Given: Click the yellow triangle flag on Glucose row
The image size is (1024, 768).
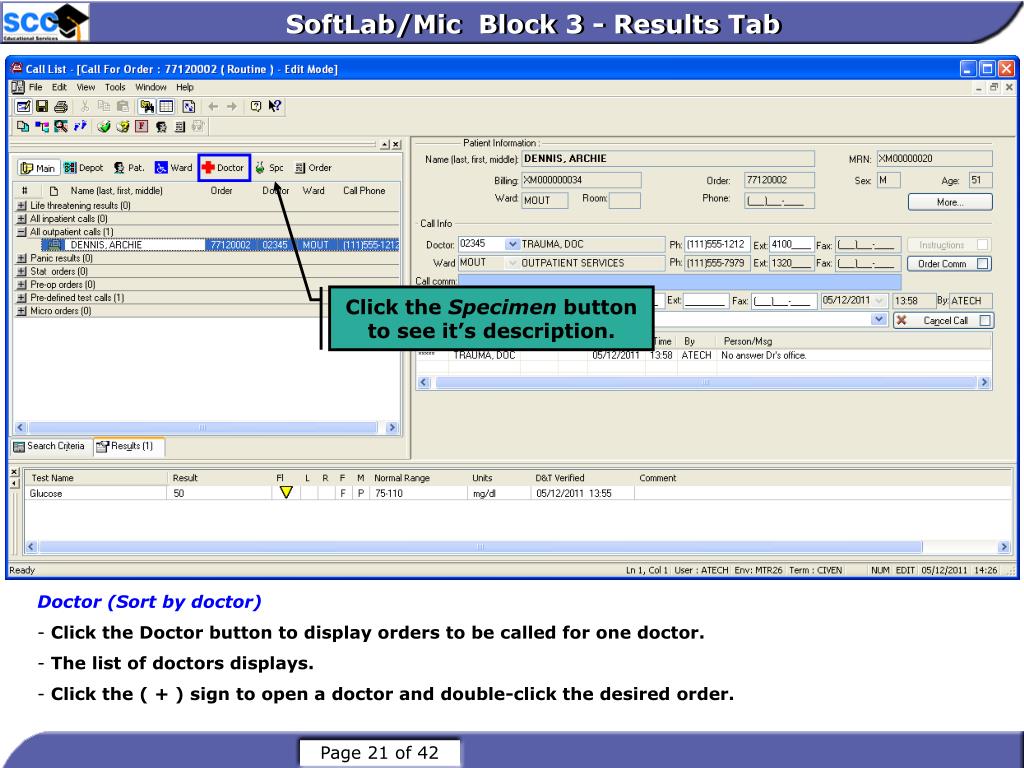Looking at the screenshot, I should point(285,492).
